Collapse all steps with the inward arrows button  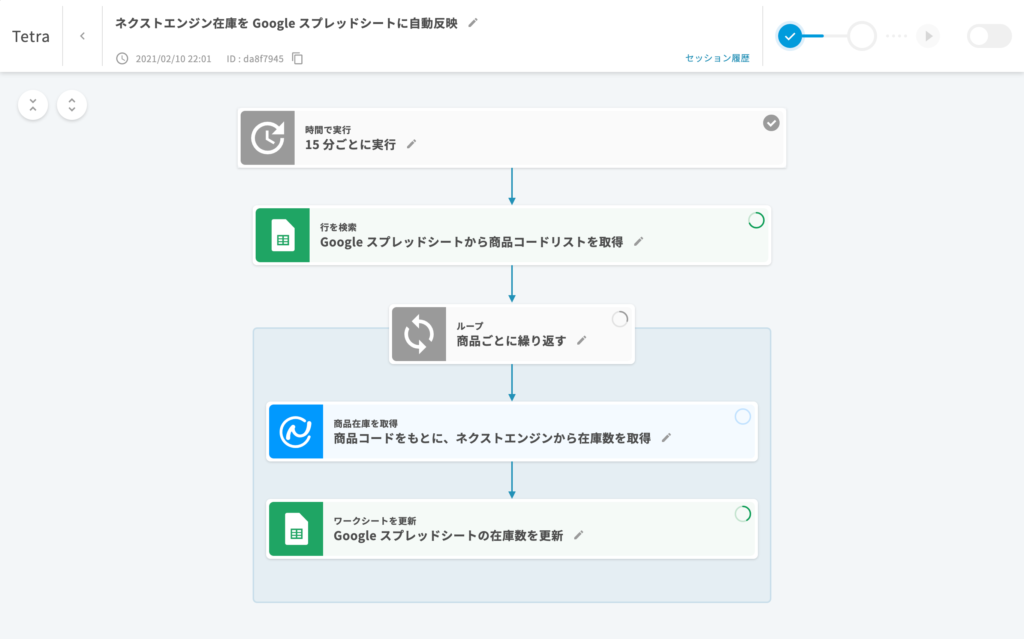[x=33, y=105]
